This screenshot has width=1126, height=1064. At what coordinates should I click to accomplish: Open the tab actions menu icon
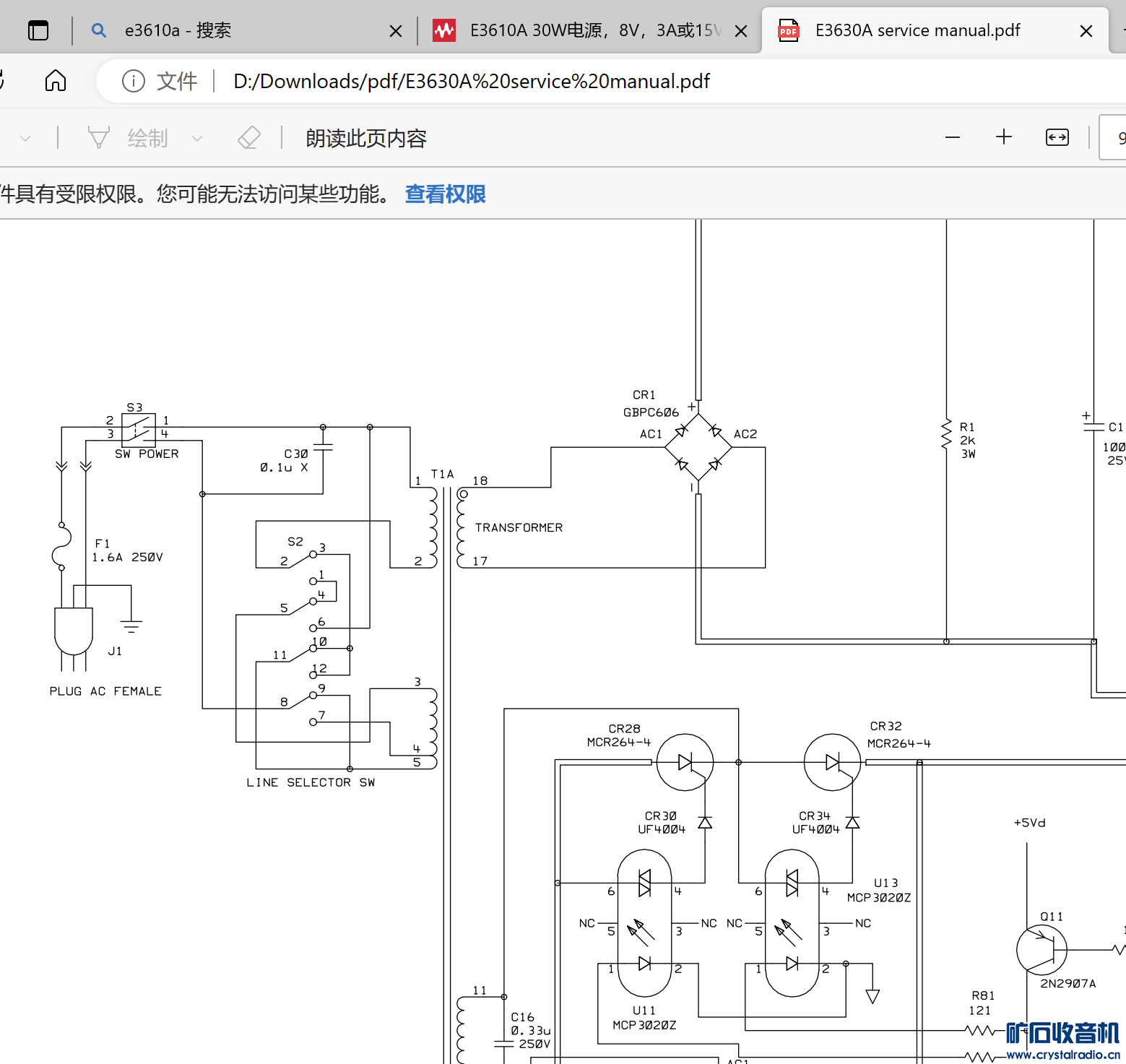coord(38,30)
